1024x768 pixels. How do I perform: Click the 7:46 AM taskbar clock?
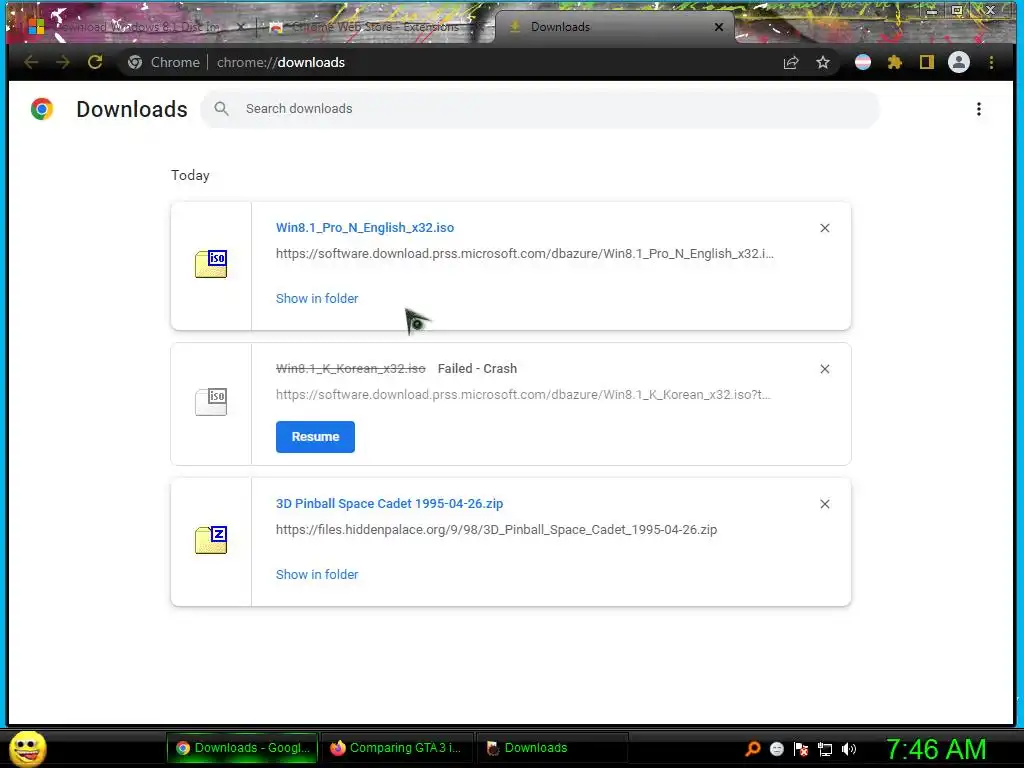(x=935, y=748)
